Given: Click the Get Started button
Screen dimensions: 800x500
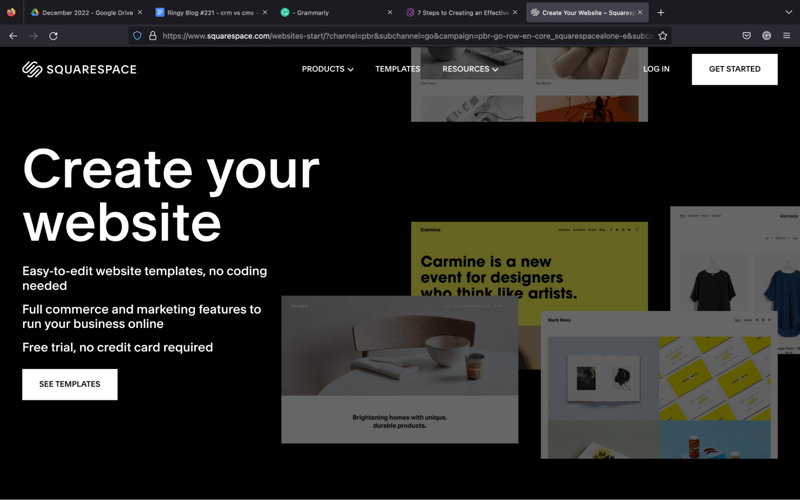Looking at the screenshot, I should click(x=734, y=69).
